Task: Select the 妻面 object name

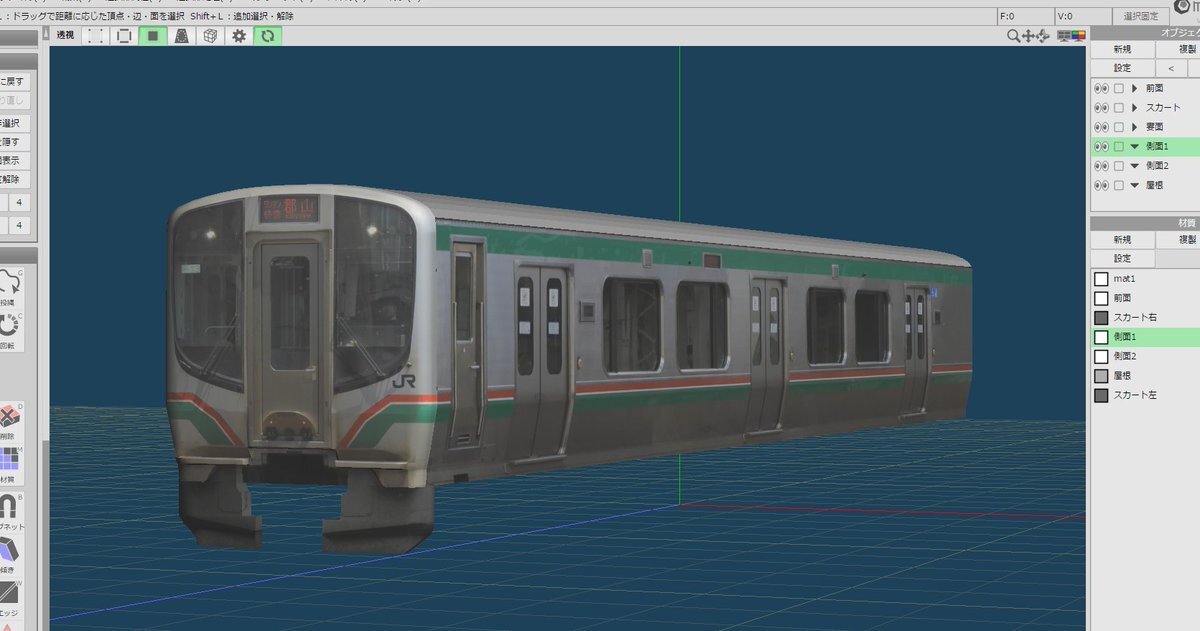Action: (1155, 127)
